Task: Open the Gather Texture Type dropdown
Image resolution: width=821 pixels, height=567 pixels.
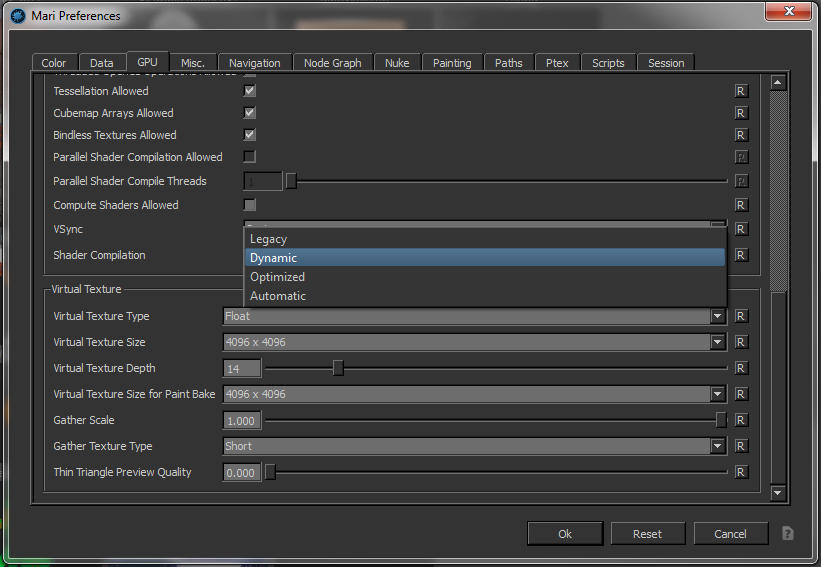Action: 474,447
